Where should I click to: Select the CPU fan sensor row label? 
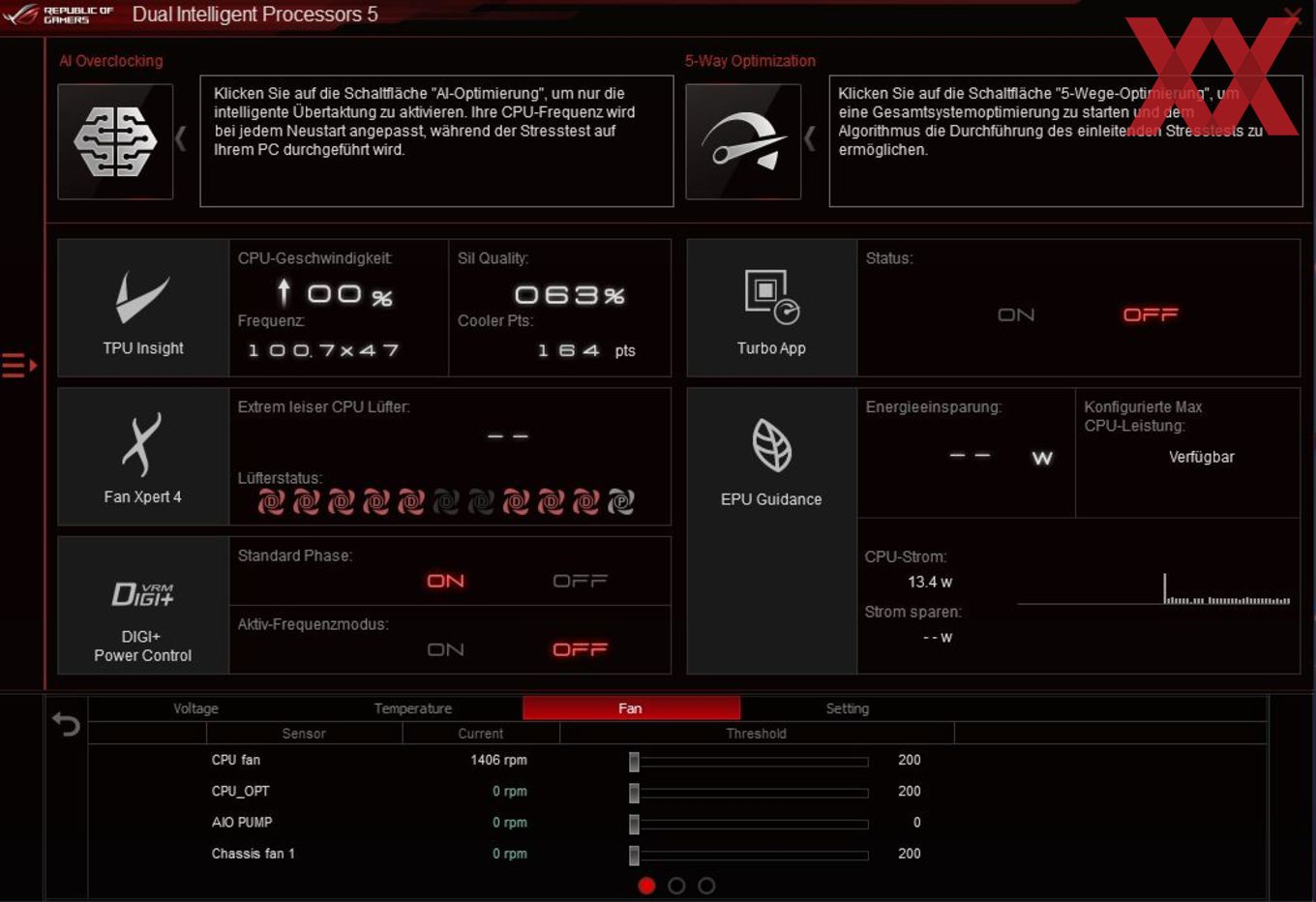pyautogui.click(x=236, y=760)
